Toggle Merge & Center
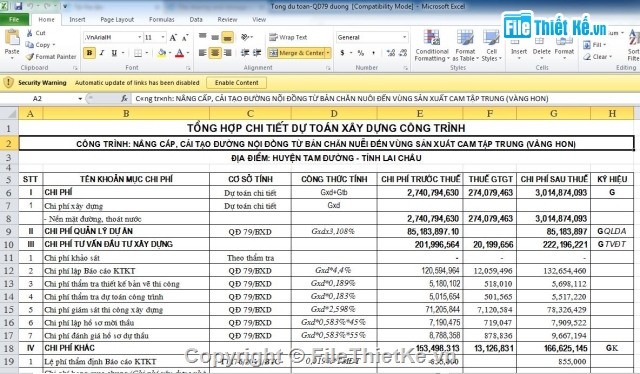This screenshot has width=640, height=374. (296, 53)
